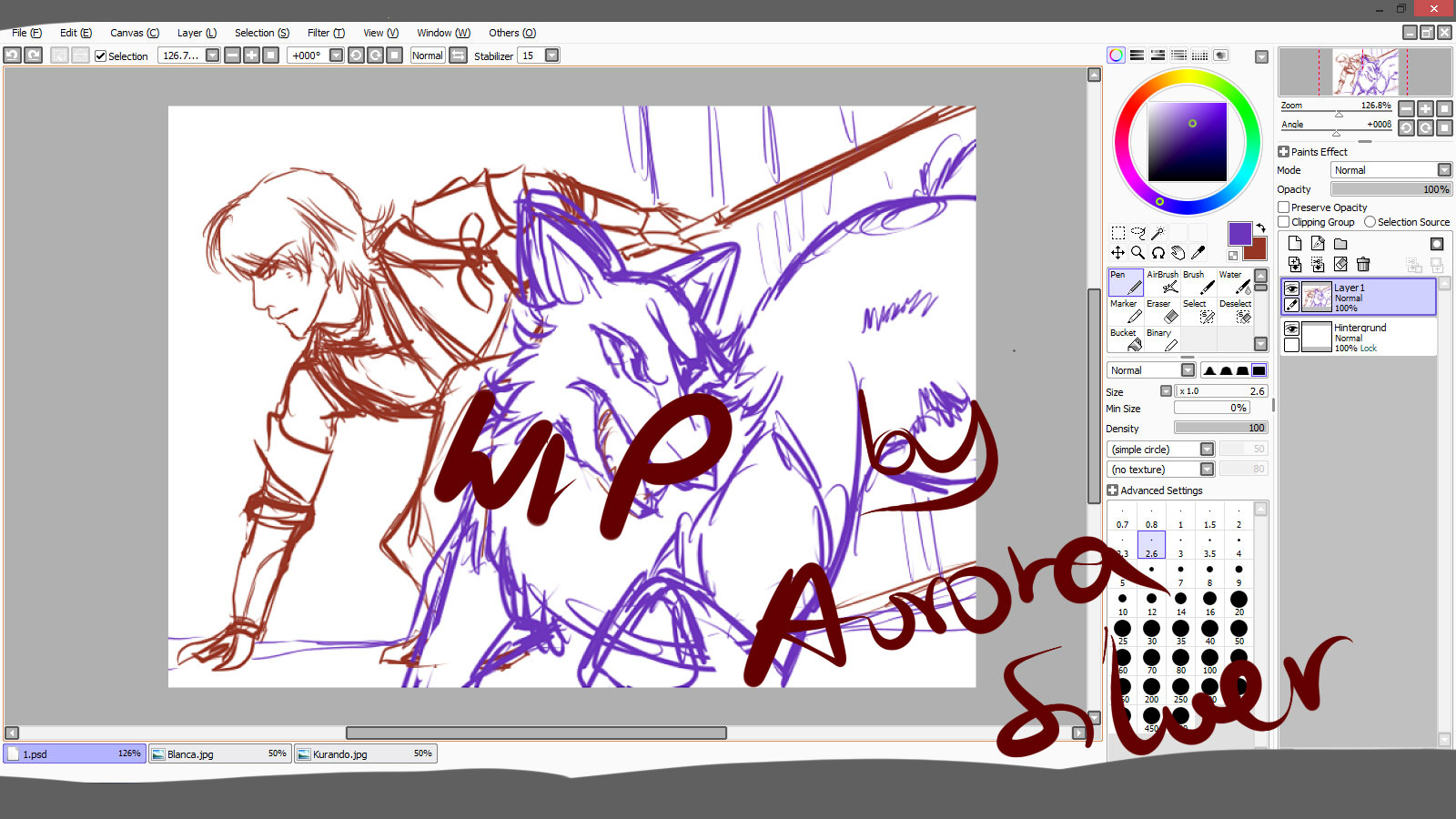1456x819 pixels.
Task: Select the hand pan tool
Action: tap(1178, 253)
